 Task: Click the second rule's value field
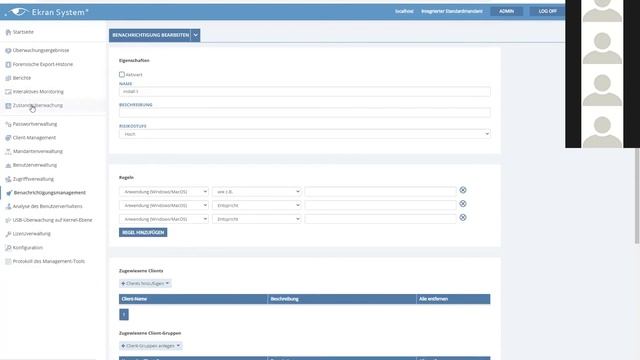click(x=380, y=205)
